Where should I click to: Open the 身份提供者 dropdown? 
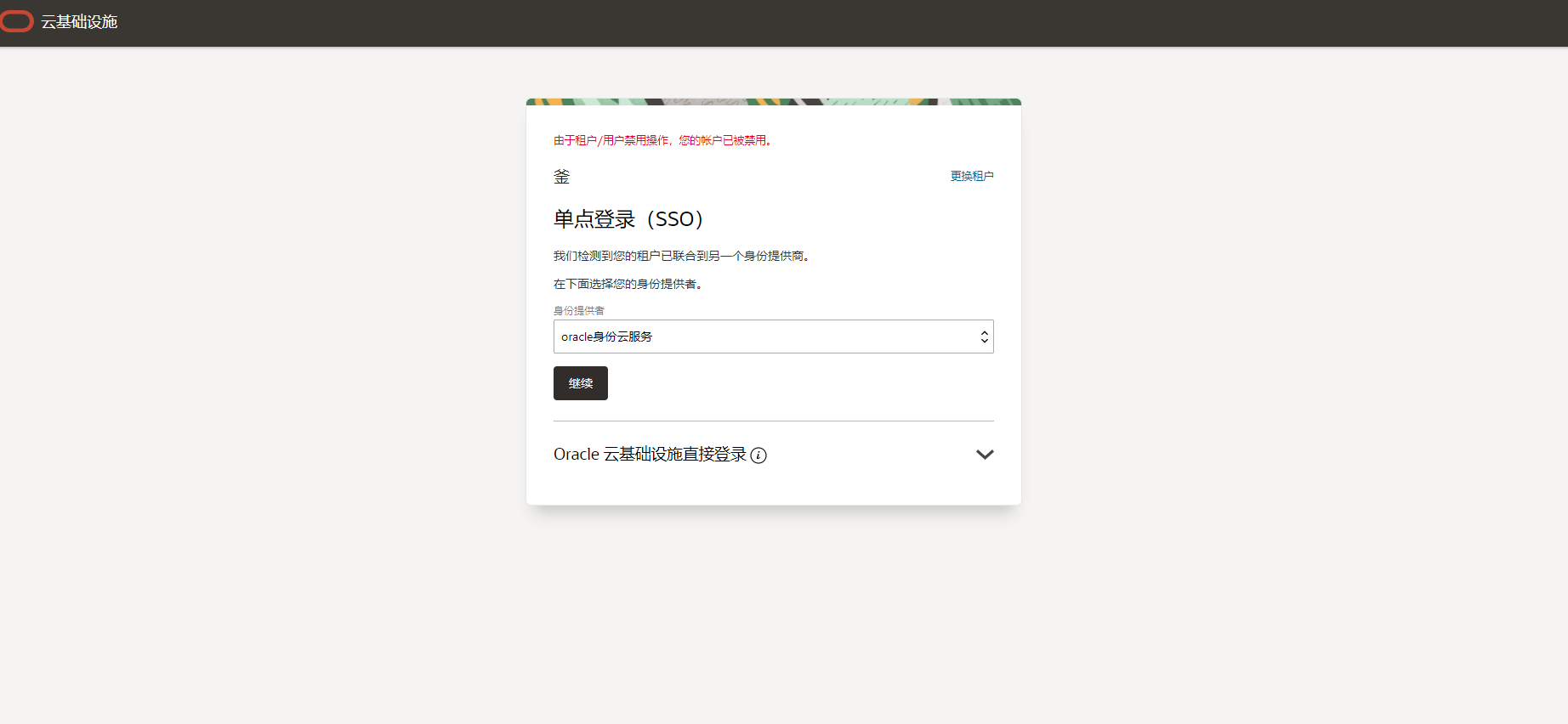(772, 337)
